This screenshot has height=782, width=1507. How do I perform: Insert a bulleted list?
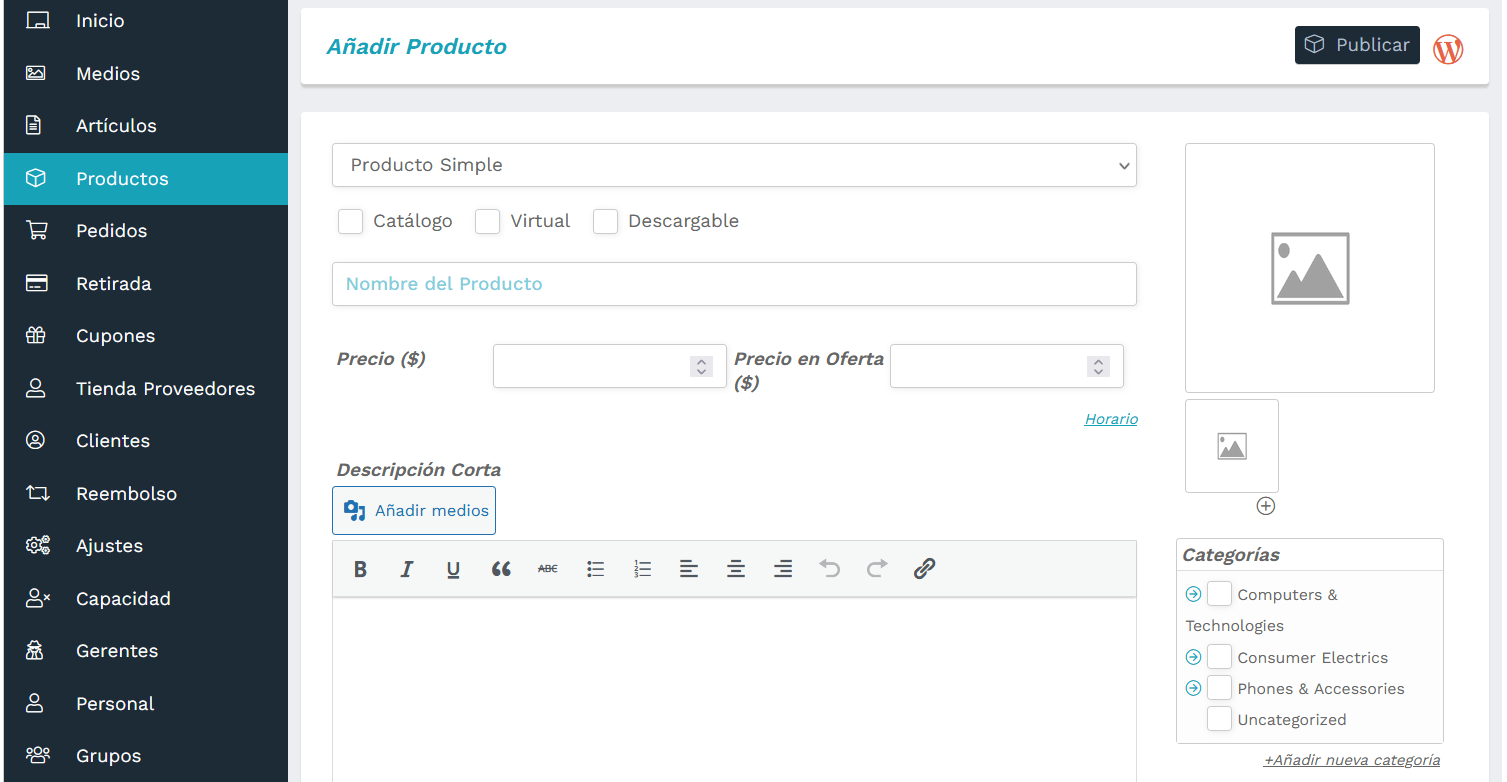tap(595, 569)
